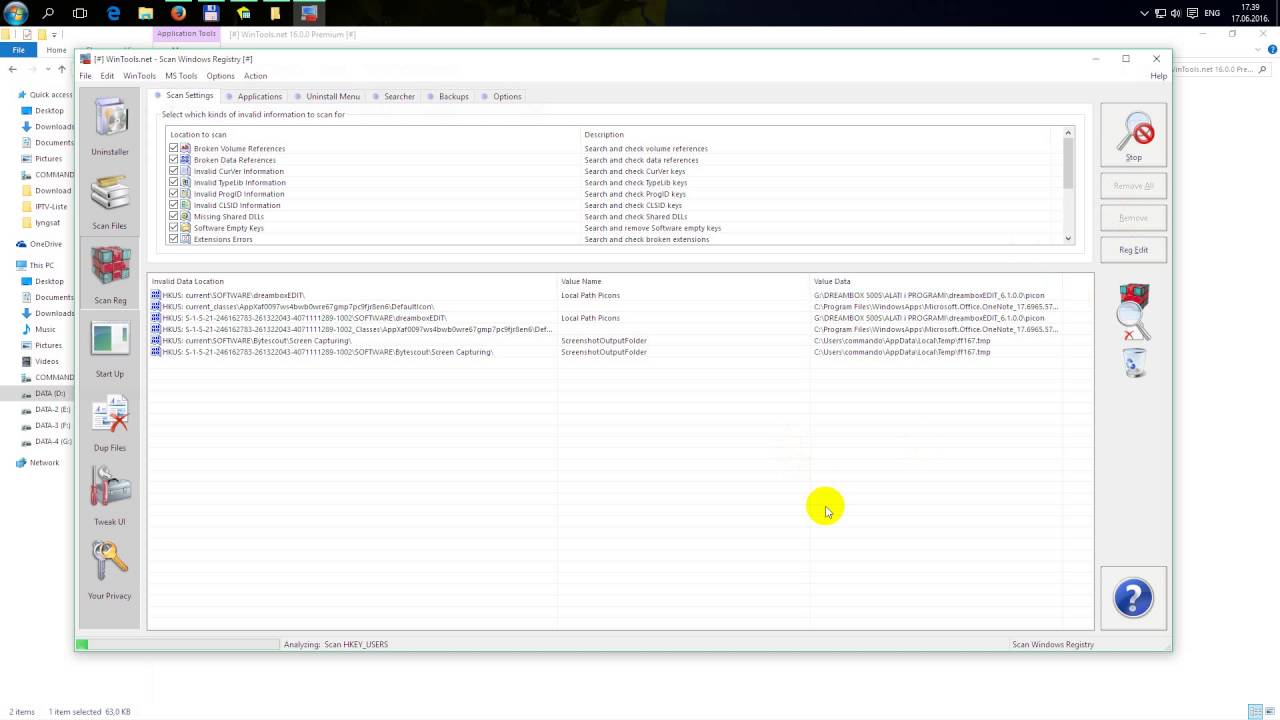This screenshot has height=720, width=1280.
Task: Open the Edit menu
Action: click(x=107, y=76)
